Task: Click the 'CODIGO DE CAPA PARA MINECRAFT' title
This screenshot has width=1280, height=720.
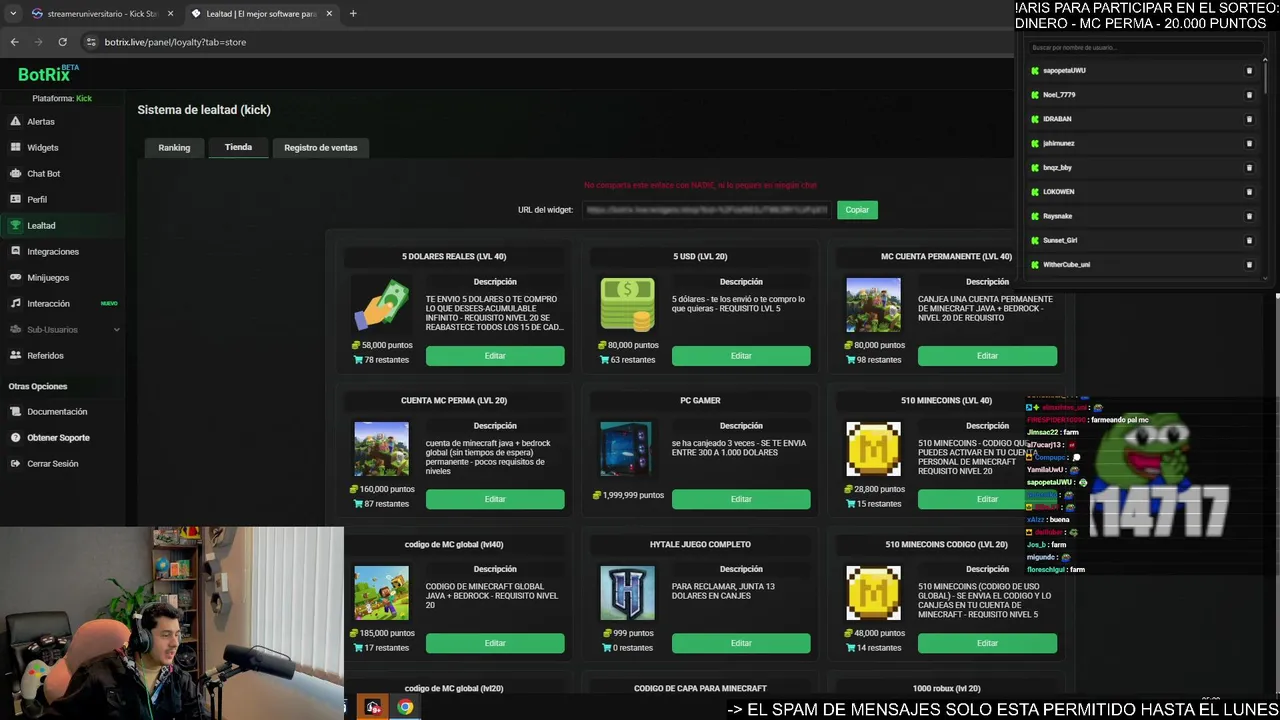Action: tap(700, 688)
